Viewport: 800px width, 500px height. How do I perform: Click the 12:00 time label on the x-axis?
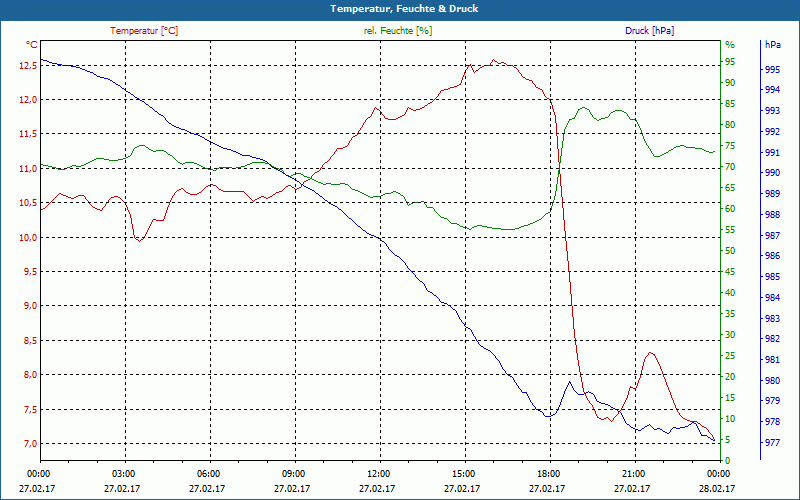pos(378,473)
